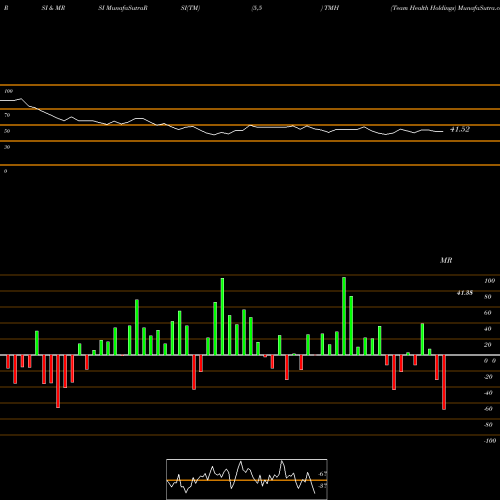Viewport: 500px width, 500px height.
Task: Click the MR axis label -20
Action: (x=488, y=377)
